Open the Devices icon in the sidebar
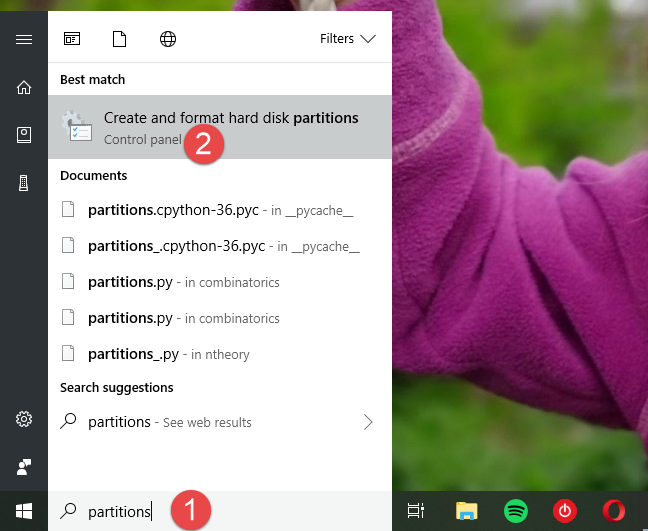 coord(24,183)
